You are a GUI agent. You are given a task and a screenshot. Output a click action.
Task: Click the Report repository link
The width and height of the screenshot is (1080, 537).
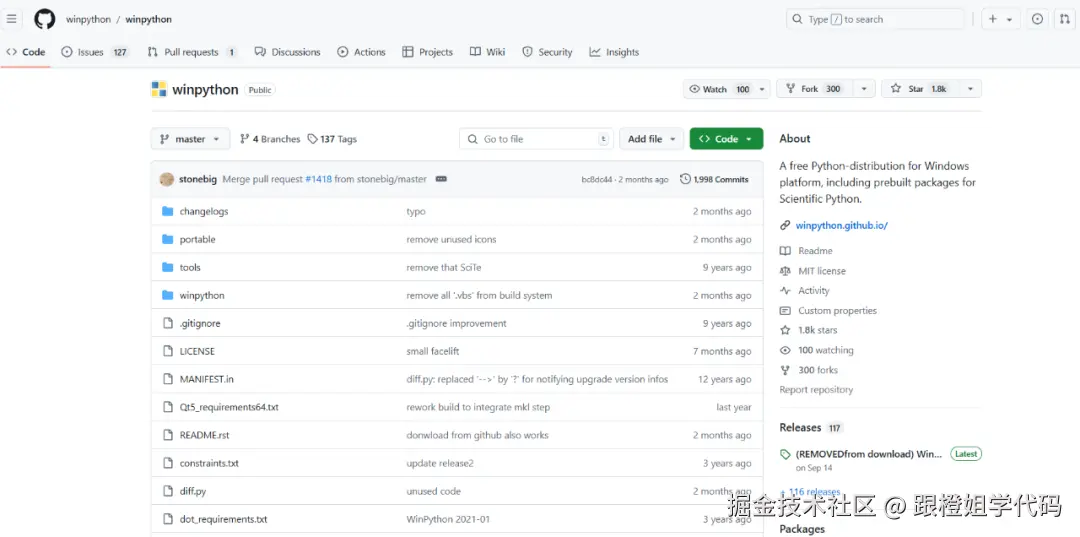pyautogui.click(x=816, y=390)
